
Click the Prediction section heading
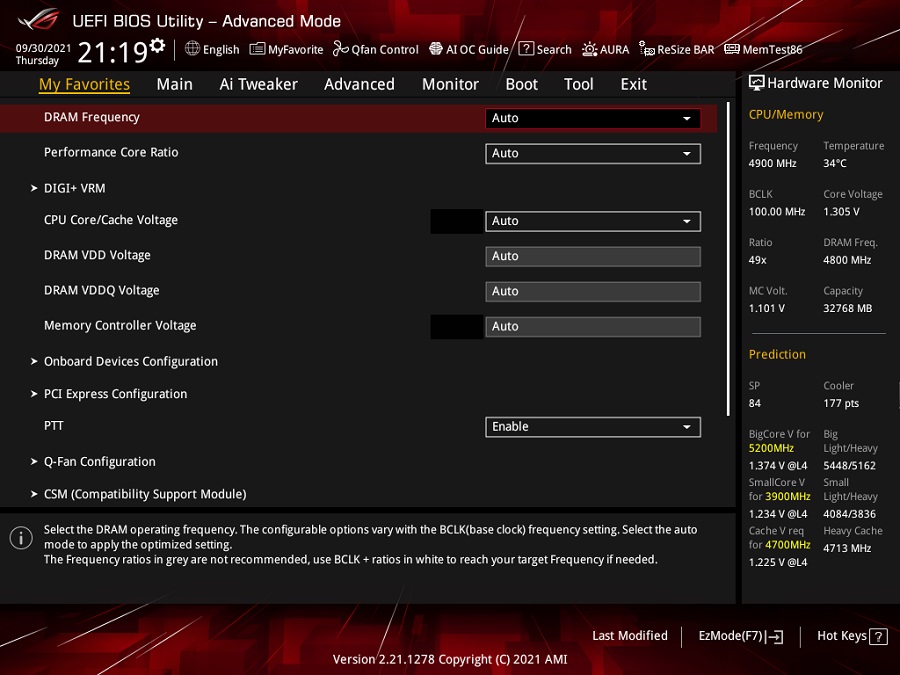(777, 354)
